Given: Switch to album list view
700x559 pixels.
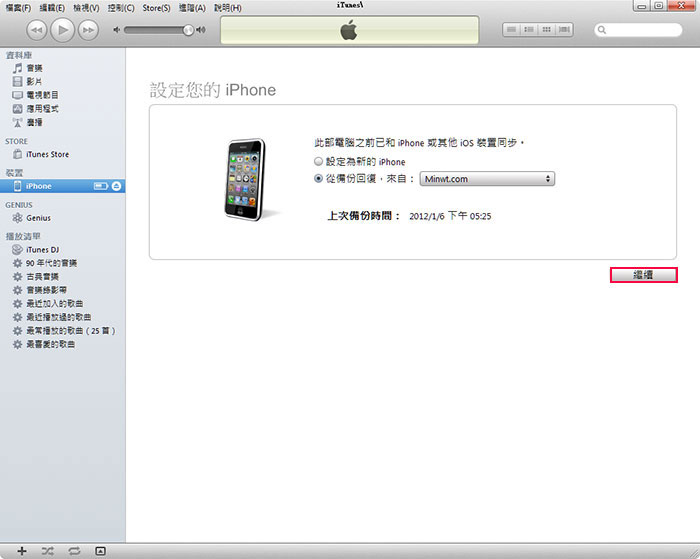Looking at the screenshot, I should (529, 29).
